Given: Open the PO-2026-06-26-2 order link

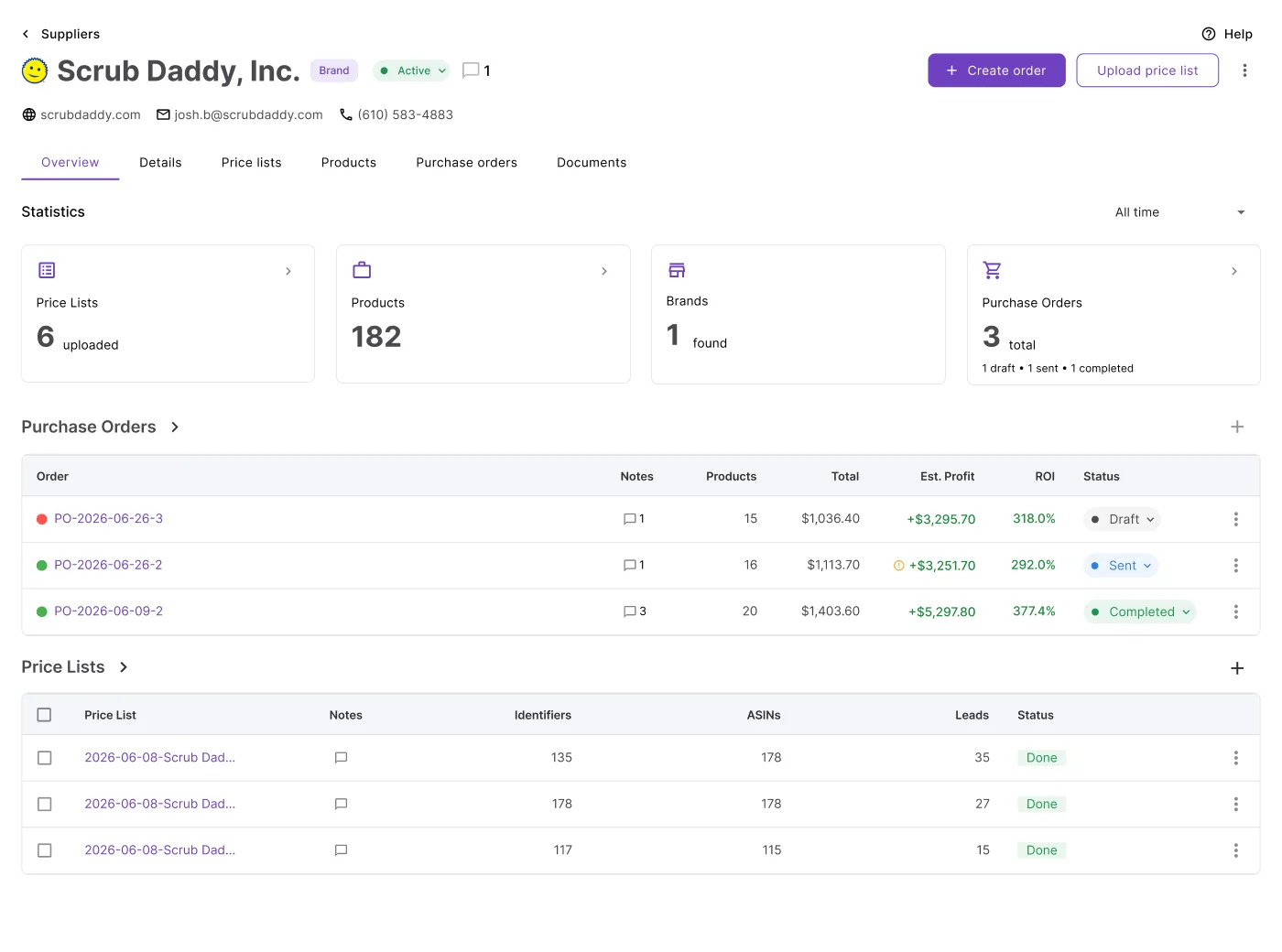Looking at the screenshot, I should (108, 566).
